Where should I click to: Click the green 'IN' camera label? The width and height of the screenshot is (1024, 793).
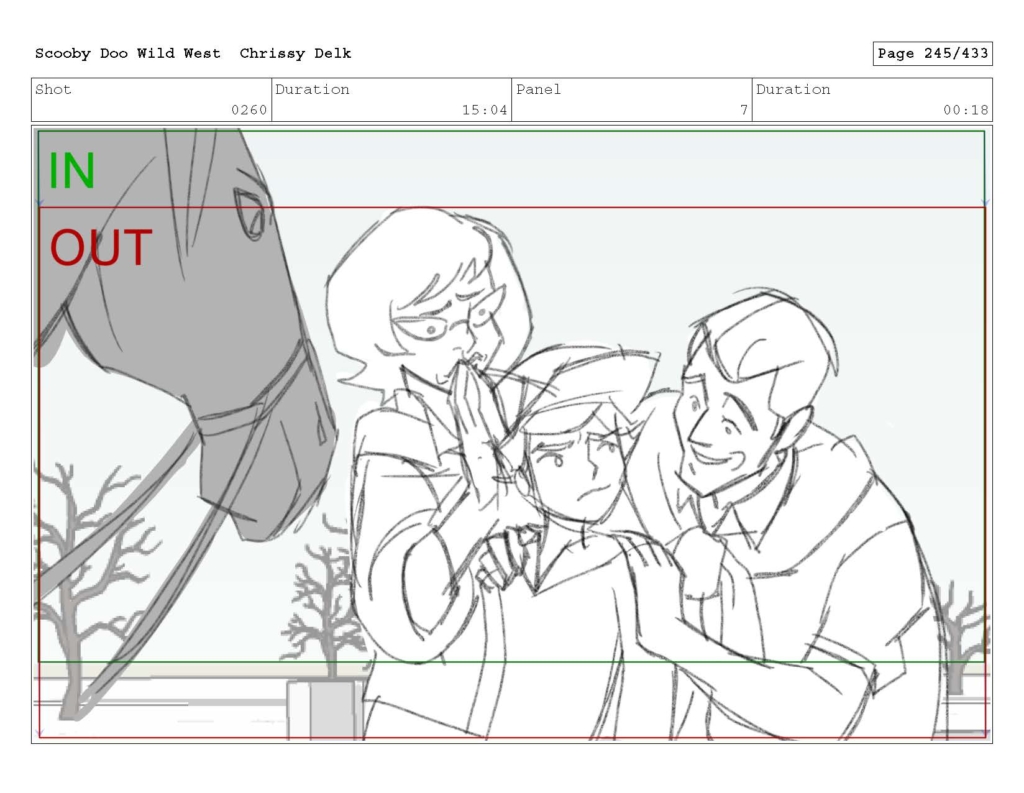point(72,171)
